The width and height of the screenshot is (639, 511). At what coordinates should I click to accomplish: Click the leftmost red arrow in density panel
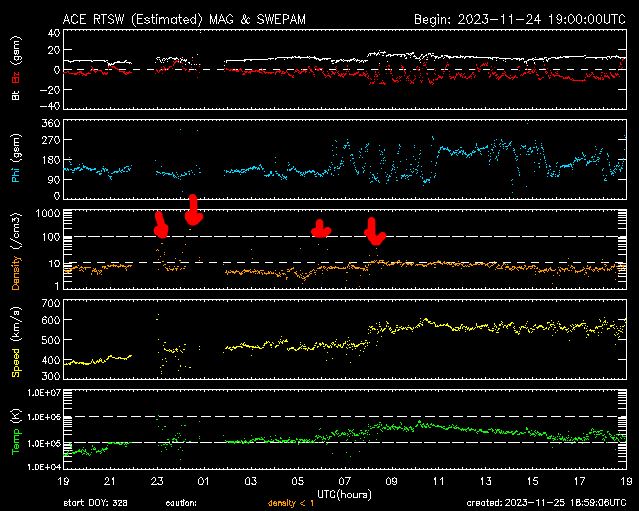coord(160,225)
